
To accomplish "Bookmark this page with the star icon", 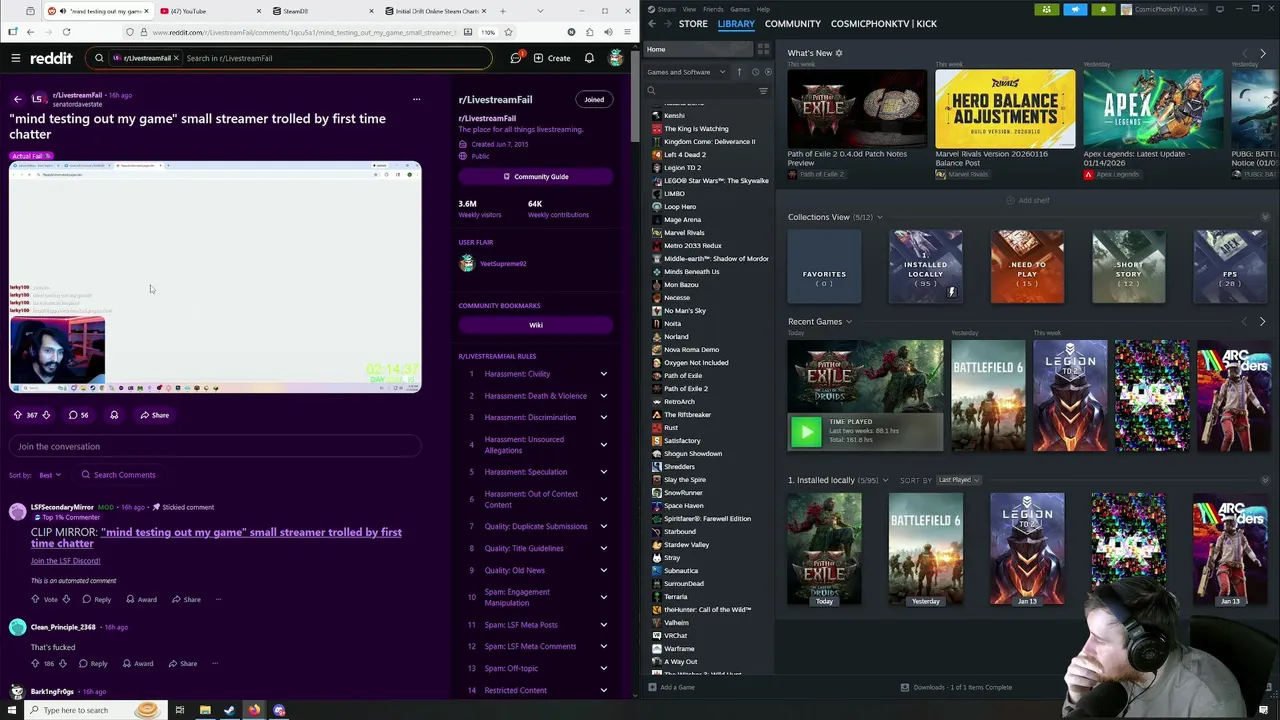I will pyautogui.click(x=508, y=32).
